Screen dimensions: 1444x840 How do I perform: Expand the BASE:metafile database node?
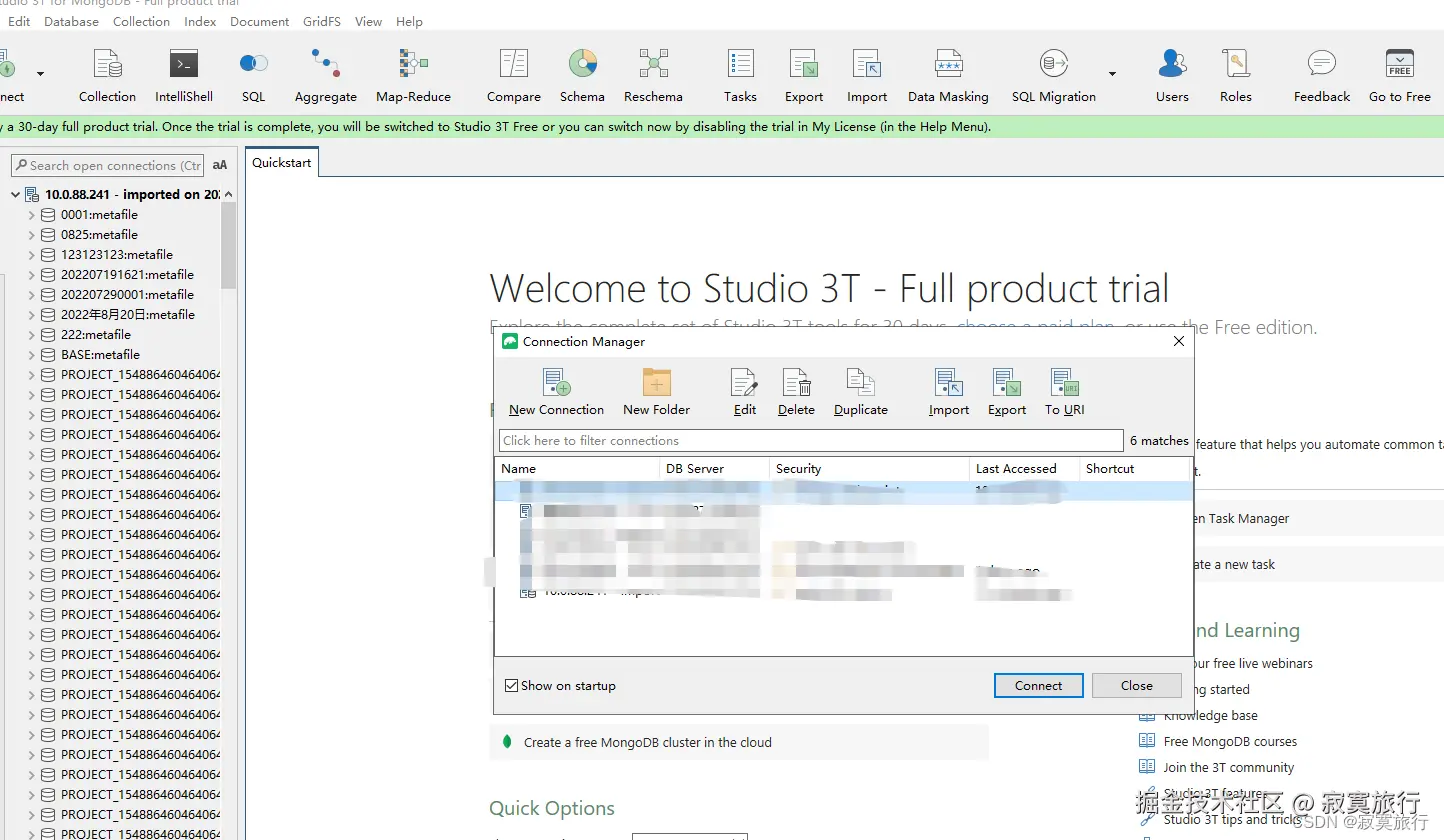(32, 355)
